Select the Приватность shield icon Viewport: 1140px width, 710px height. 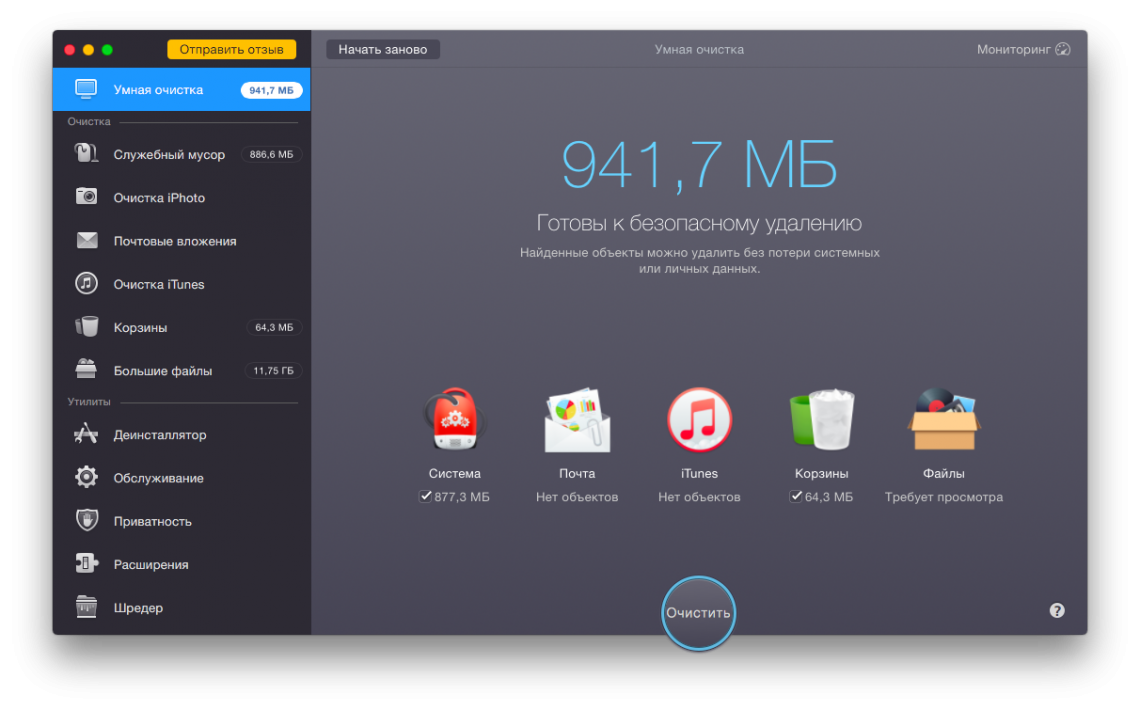tap(87, 520)
